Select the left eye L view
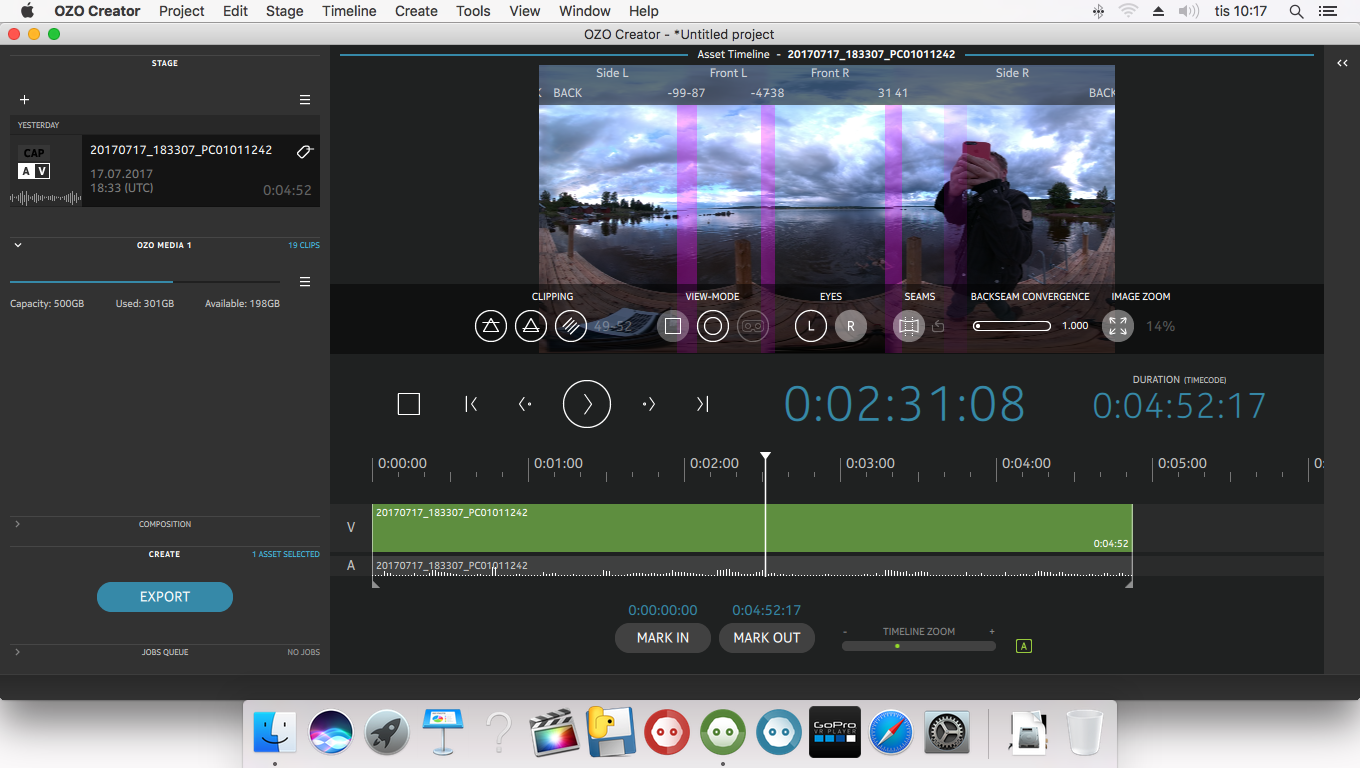The height and width of the screenshot is (768, 1360). click(x=811, y=326)
